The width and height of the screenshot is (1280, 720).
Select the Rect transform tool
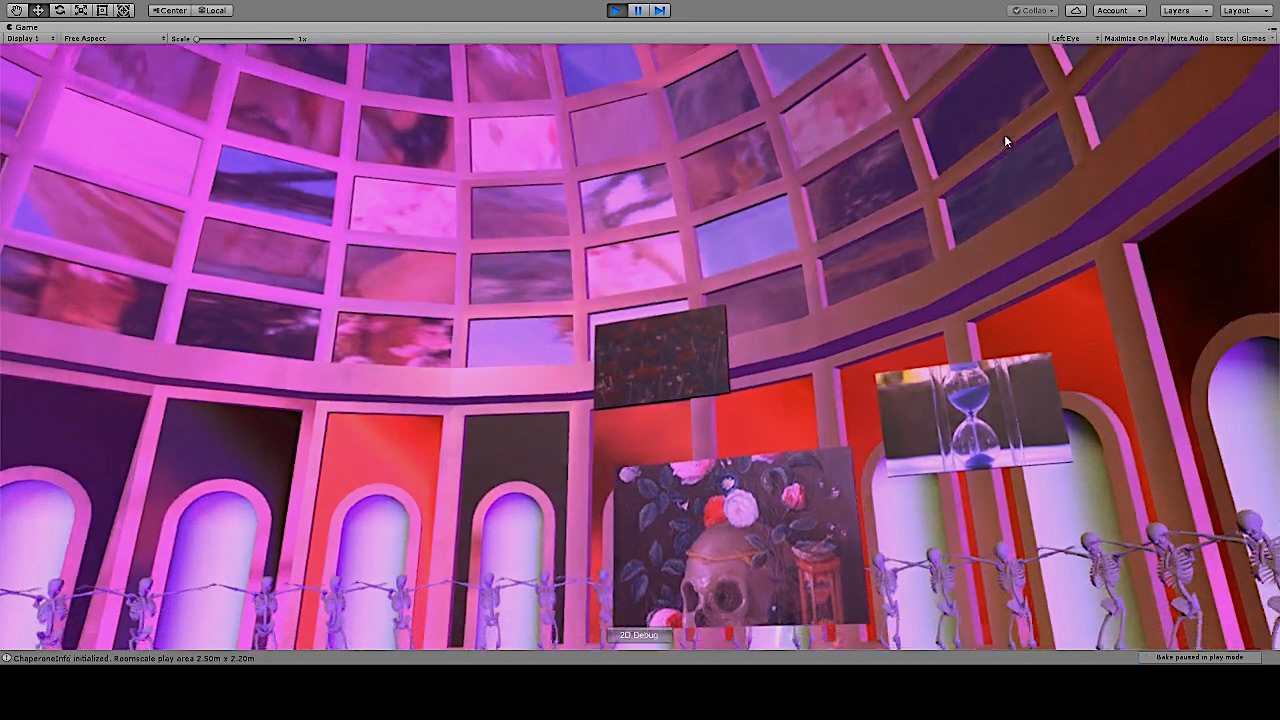102,10
